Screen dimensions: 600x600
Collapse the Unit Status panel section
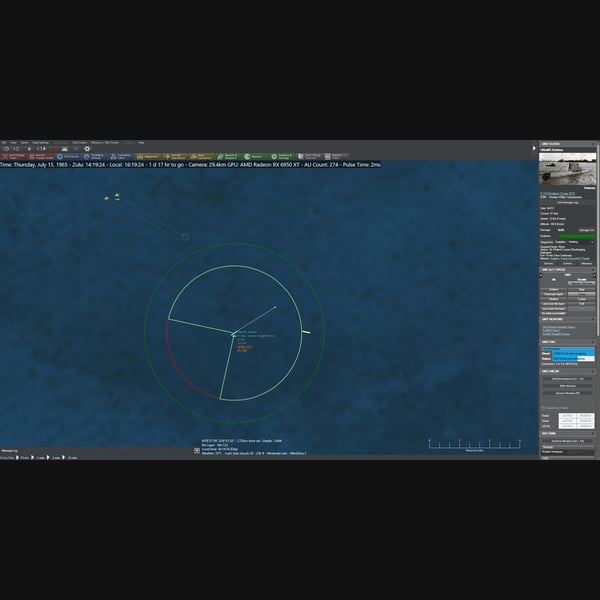[x=593, y=144]
